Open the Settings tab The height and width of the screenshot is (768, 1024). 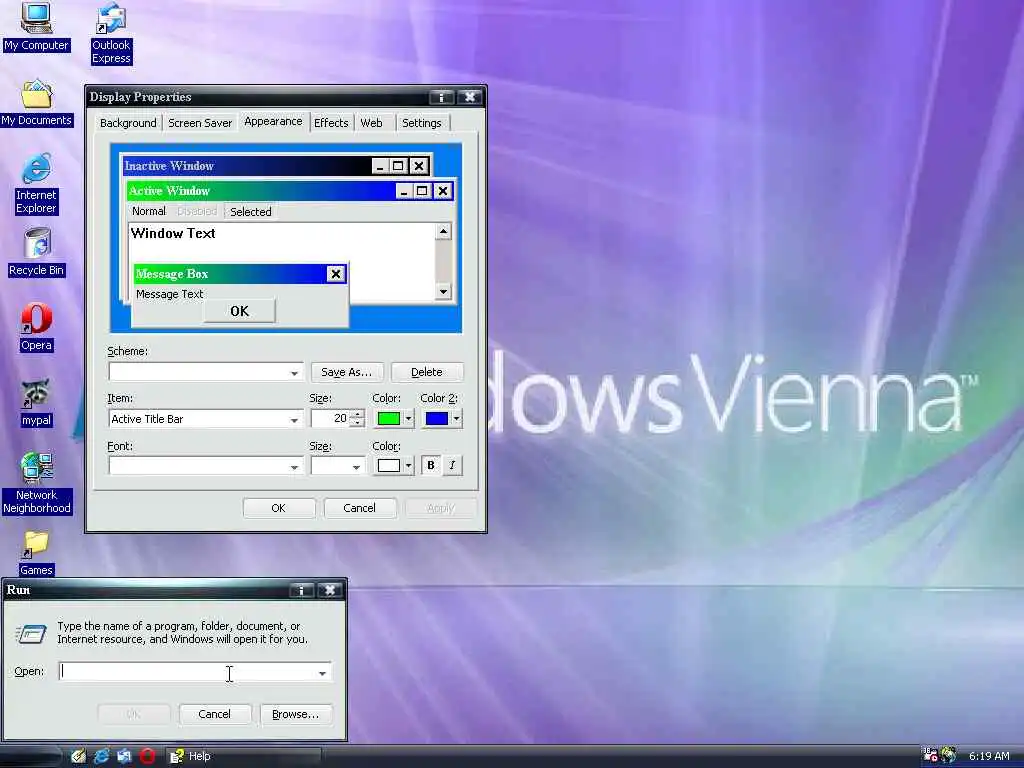pos(422,123)
